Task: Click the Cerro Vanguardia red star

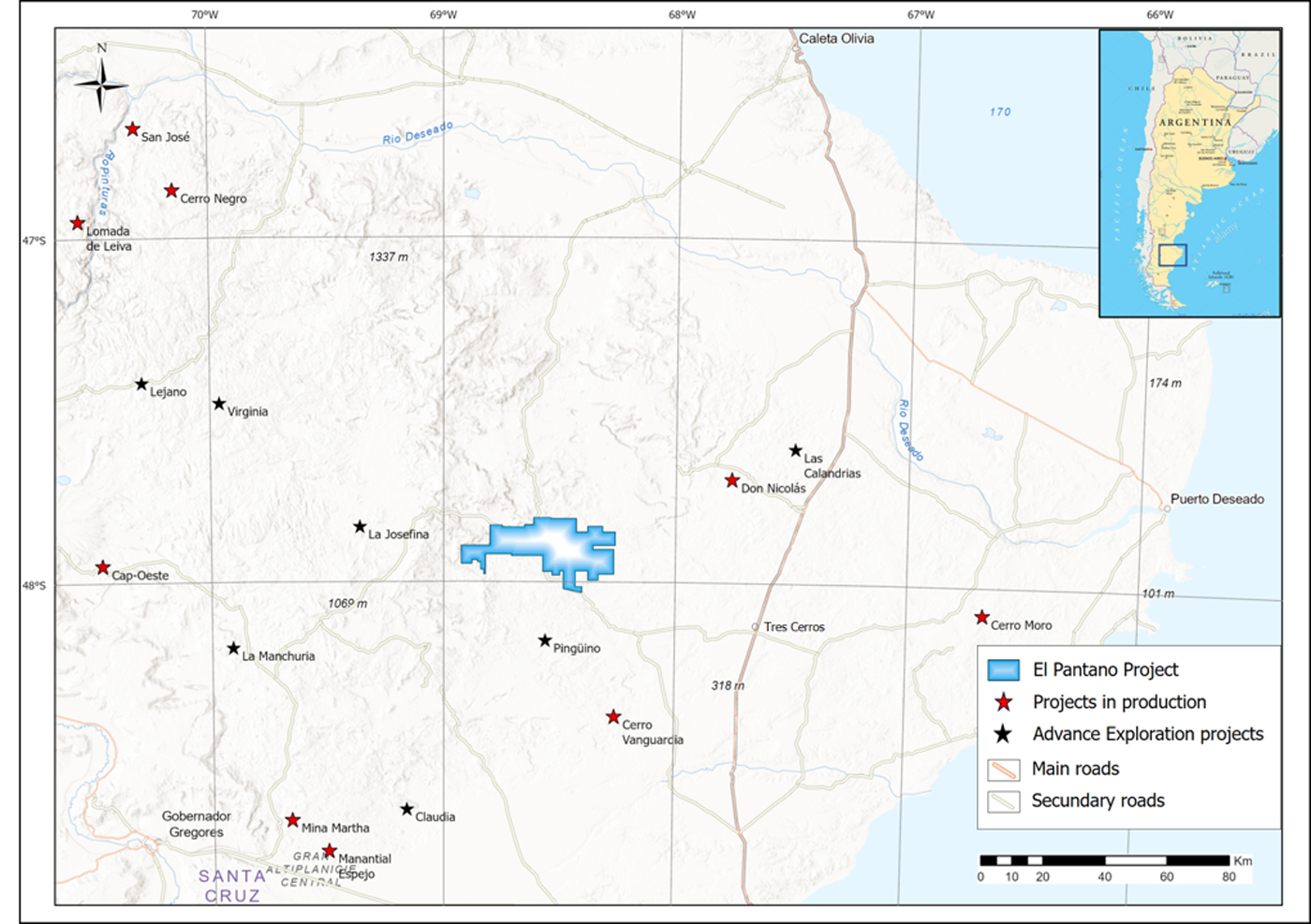Action: point(613,717)
